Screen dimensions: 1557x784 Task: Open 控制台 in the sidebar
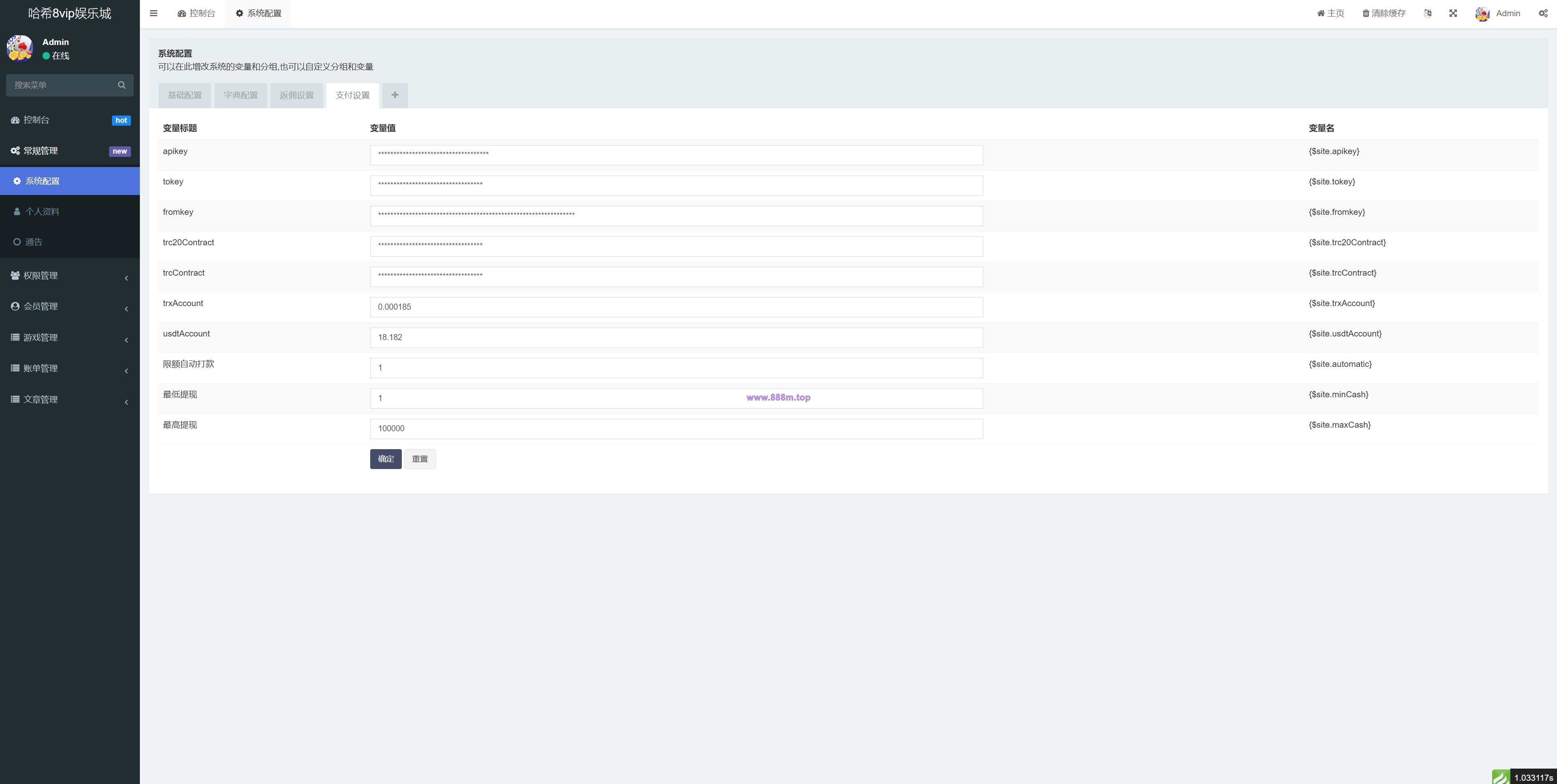click(x=69, y=120)
